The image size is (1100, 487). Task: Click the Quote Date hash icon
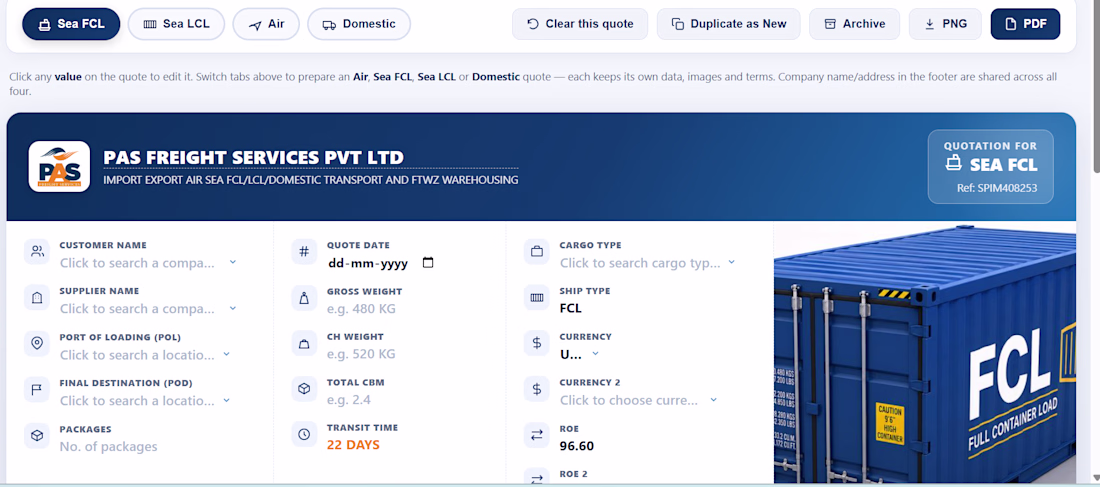coord(304,251)
